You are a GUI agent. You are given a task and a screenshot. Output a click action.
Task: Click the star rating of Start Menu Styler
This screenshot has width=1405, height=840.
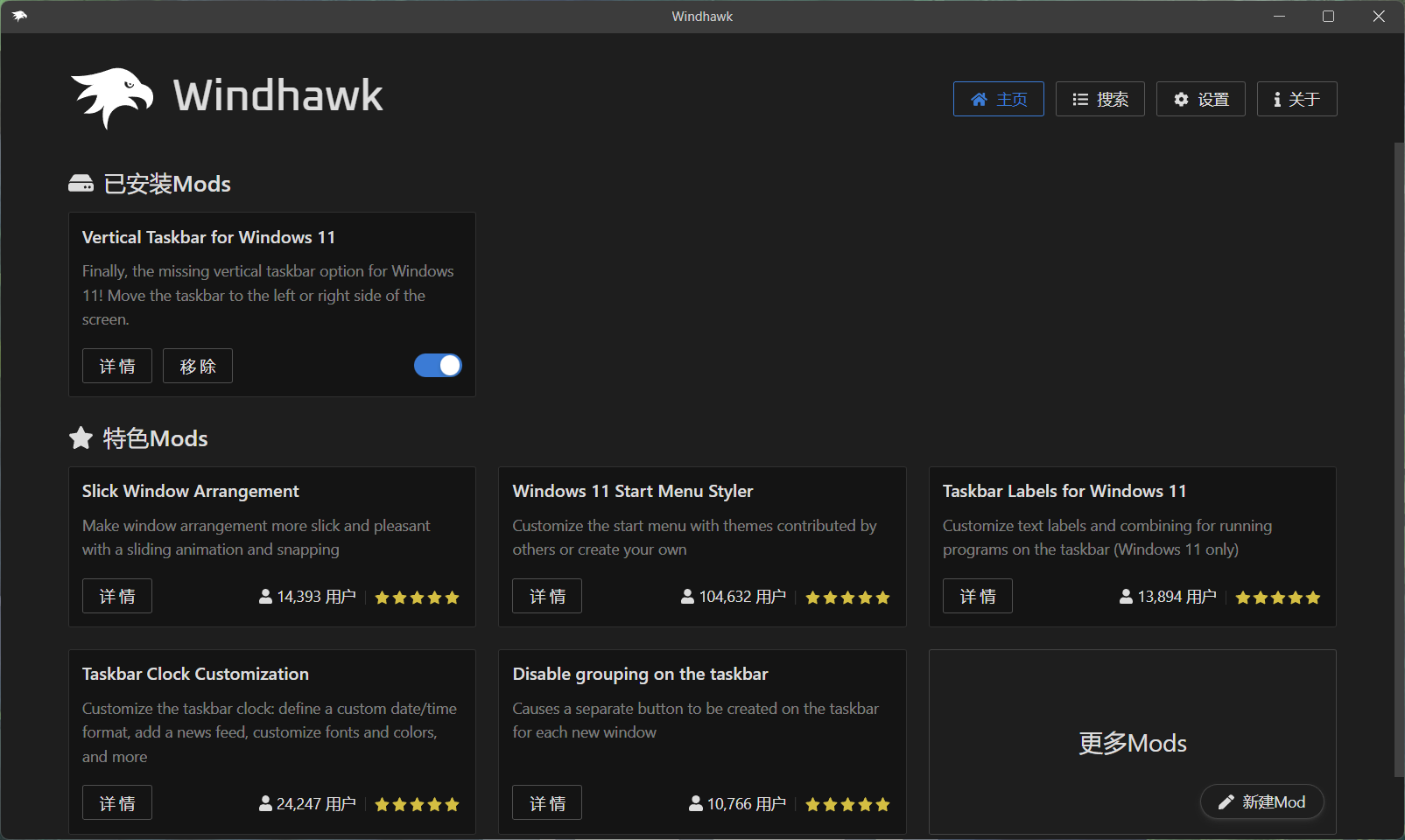point(847,598)
